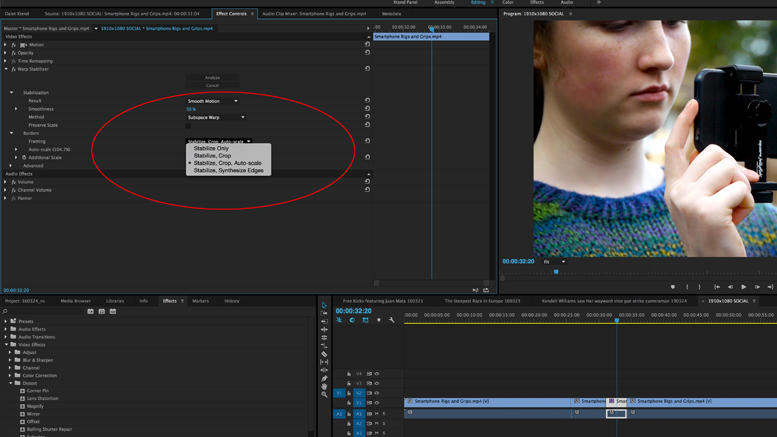Select the Rolling Shutter Repair effect

[x=49, y=429]
